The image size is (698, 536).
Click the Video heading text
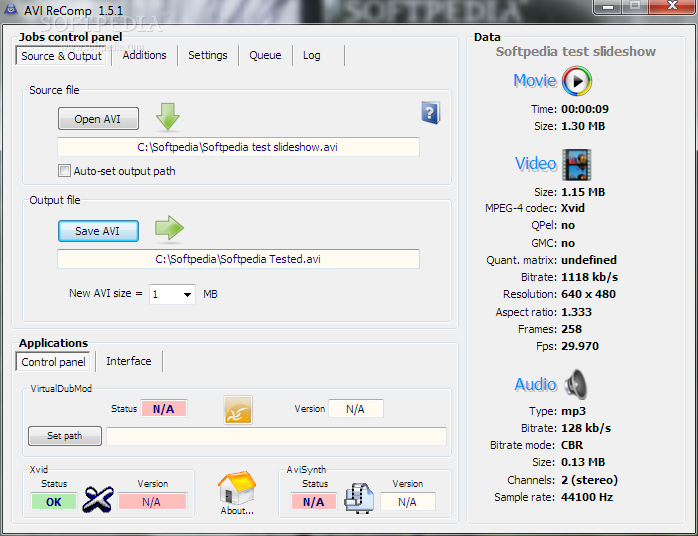(536, 164)
